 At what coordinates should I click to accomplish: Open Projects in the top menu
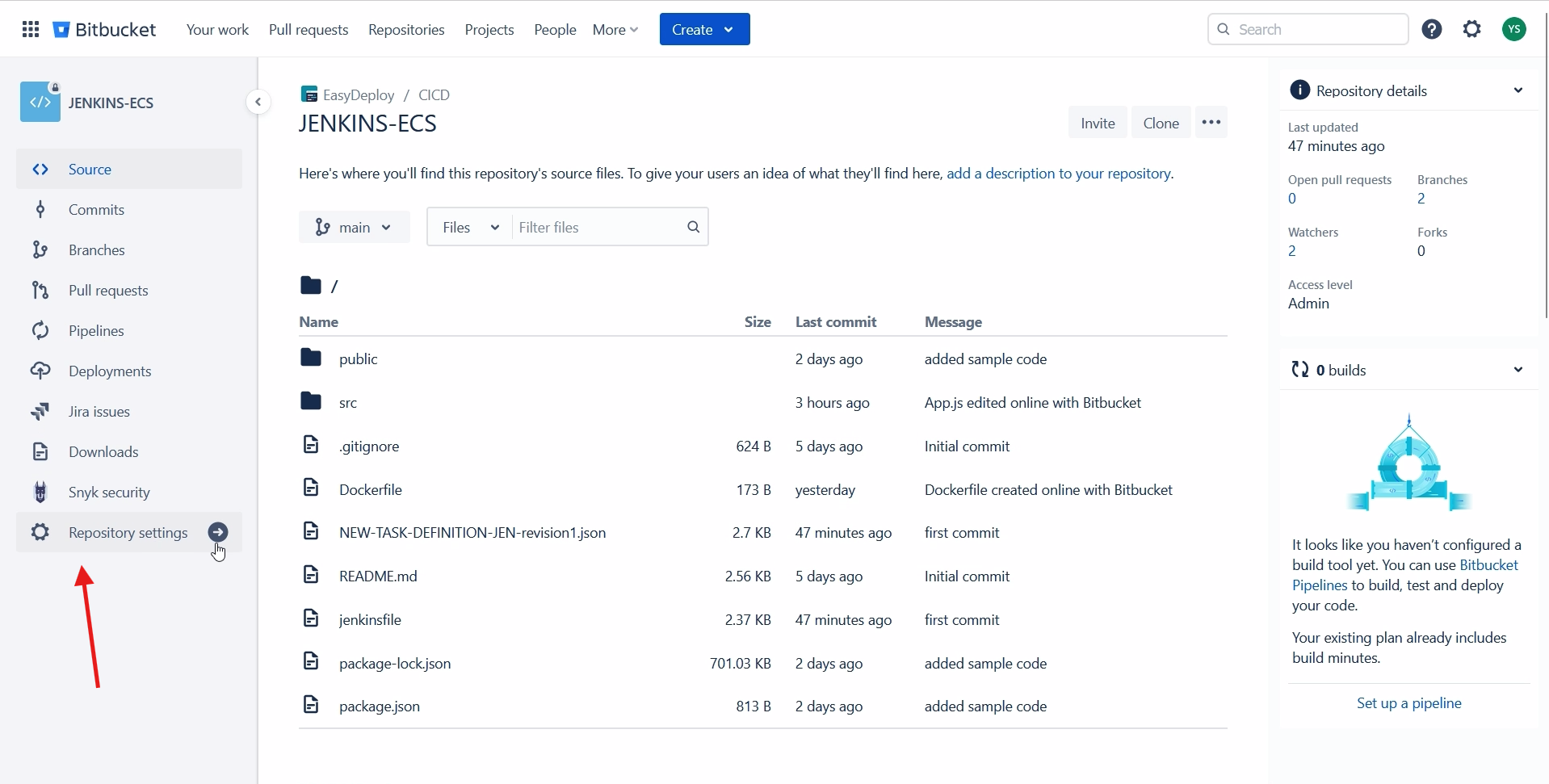click(489, 30)
